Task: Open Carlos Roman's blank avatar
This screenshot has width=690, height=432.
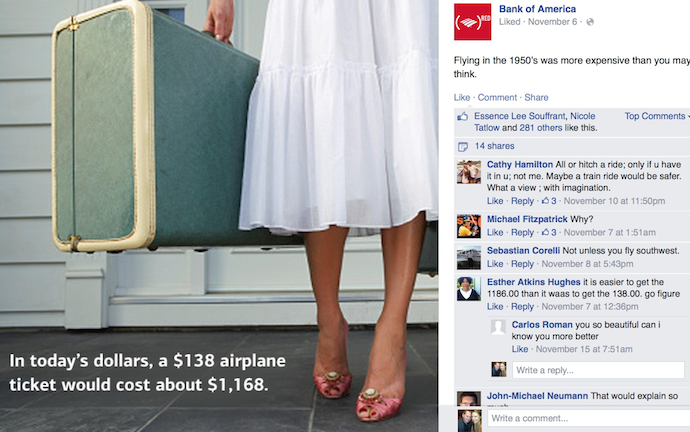Action: pos(498,328)
